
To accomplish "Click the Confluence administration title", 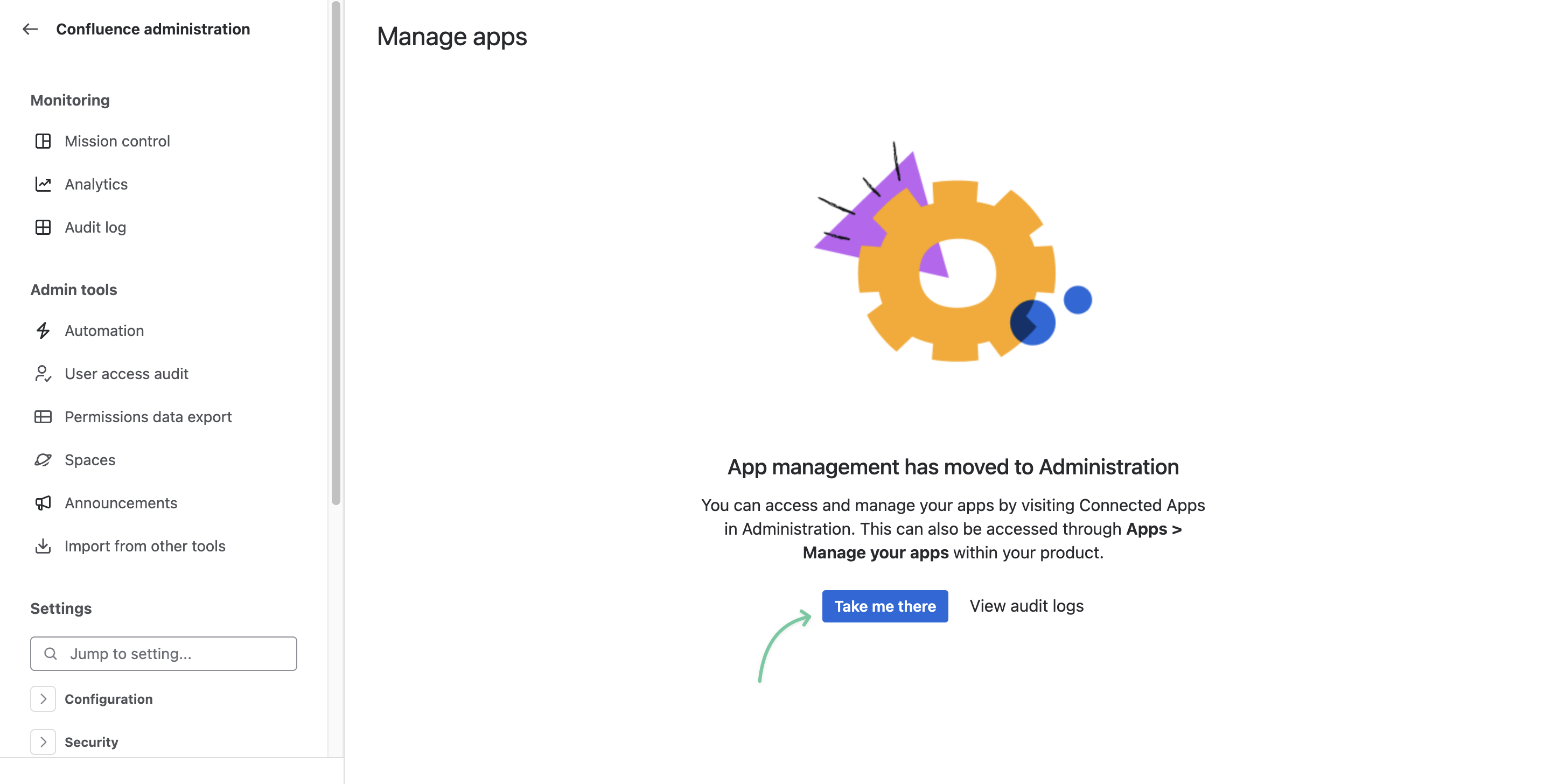I will (x=153, y=29).
